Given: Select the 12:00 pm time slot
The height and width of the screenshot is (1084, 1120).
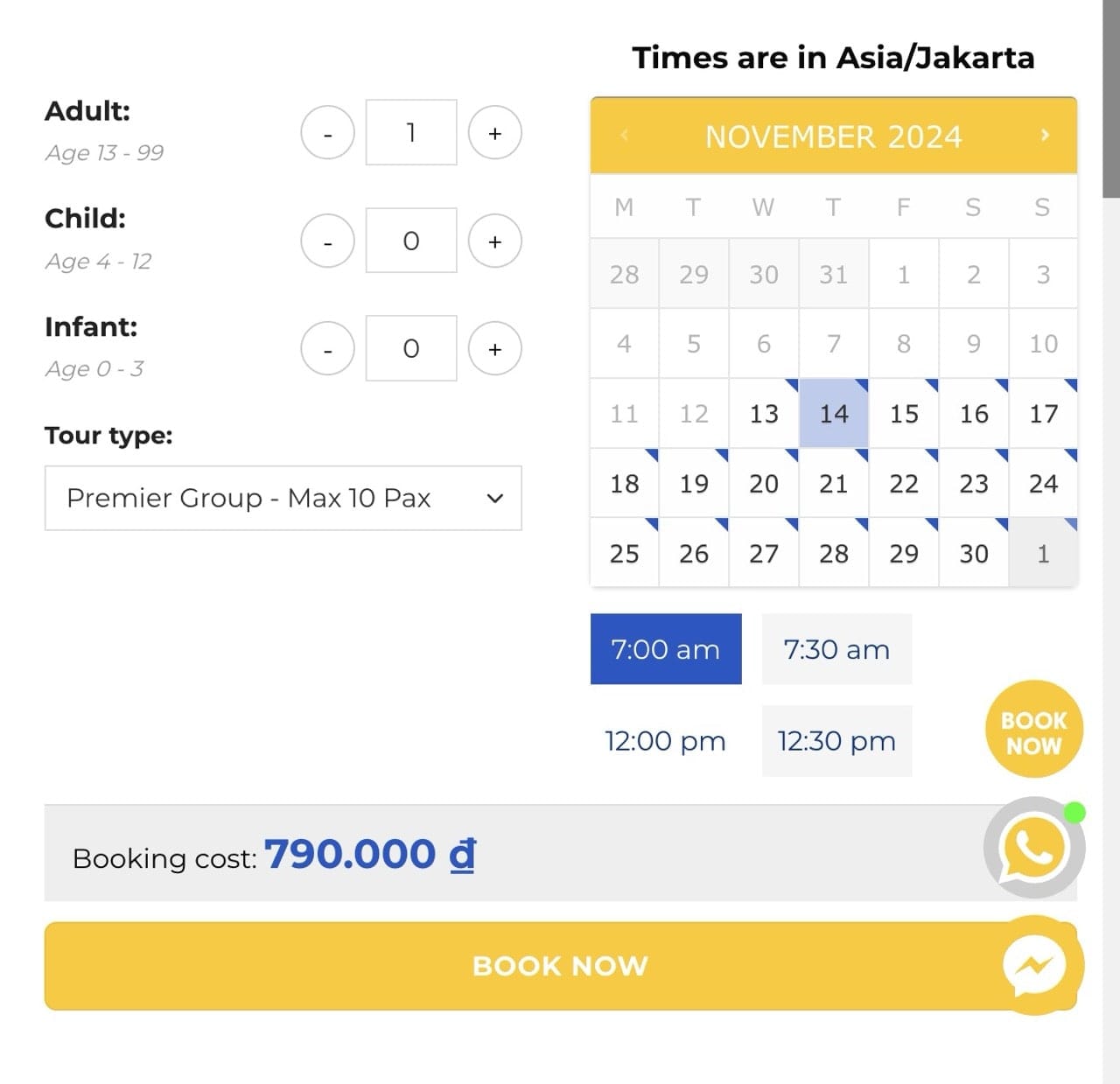Looking at the screenshot, I should pos(665,741).
